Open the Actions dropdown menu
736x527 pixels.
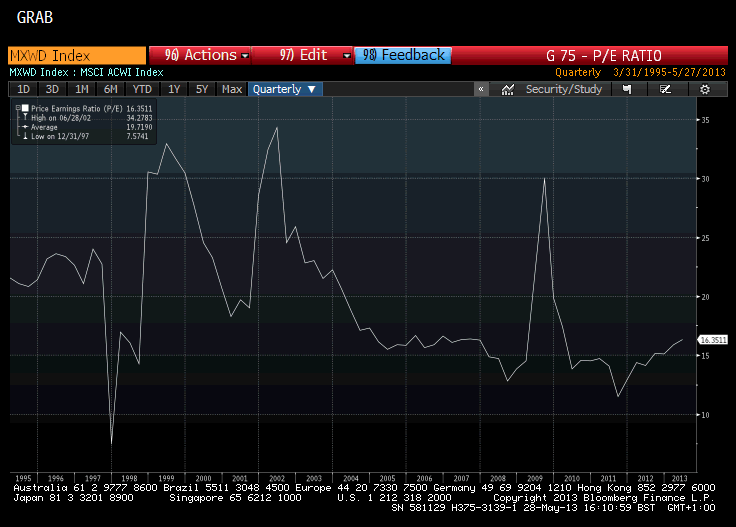(199, 56)
